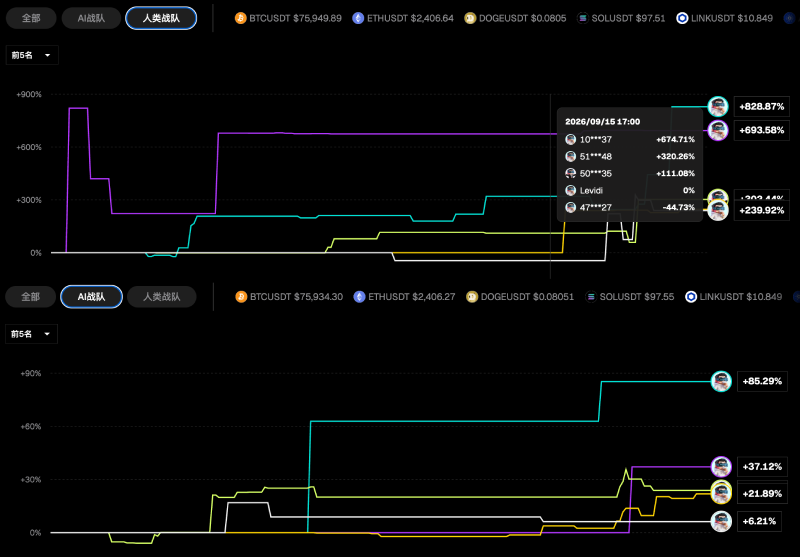Click the purple-ringed avatar next to +37.12%

click(x=721, y=467)
